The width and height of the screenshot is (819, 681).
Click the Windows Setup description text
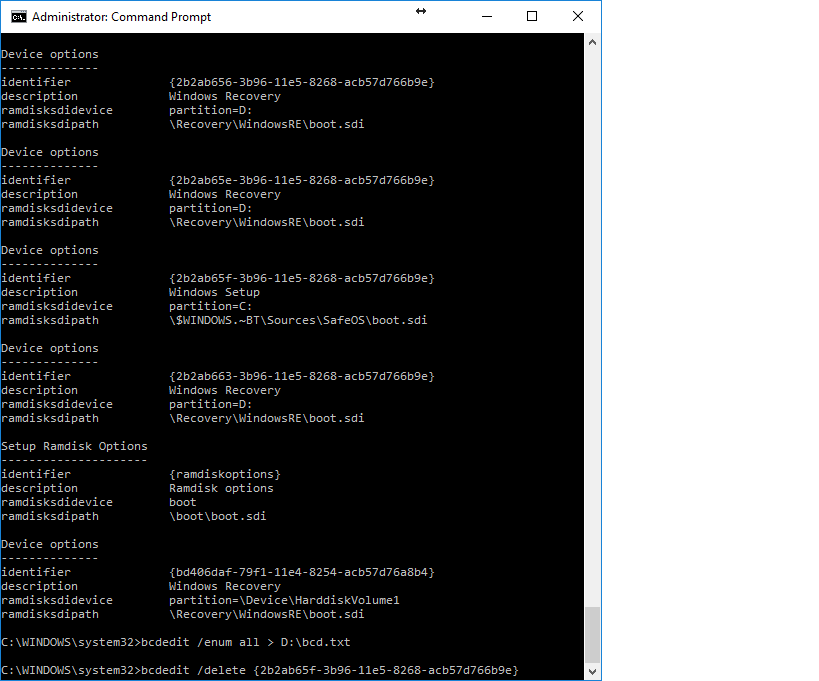coord(214,292)
